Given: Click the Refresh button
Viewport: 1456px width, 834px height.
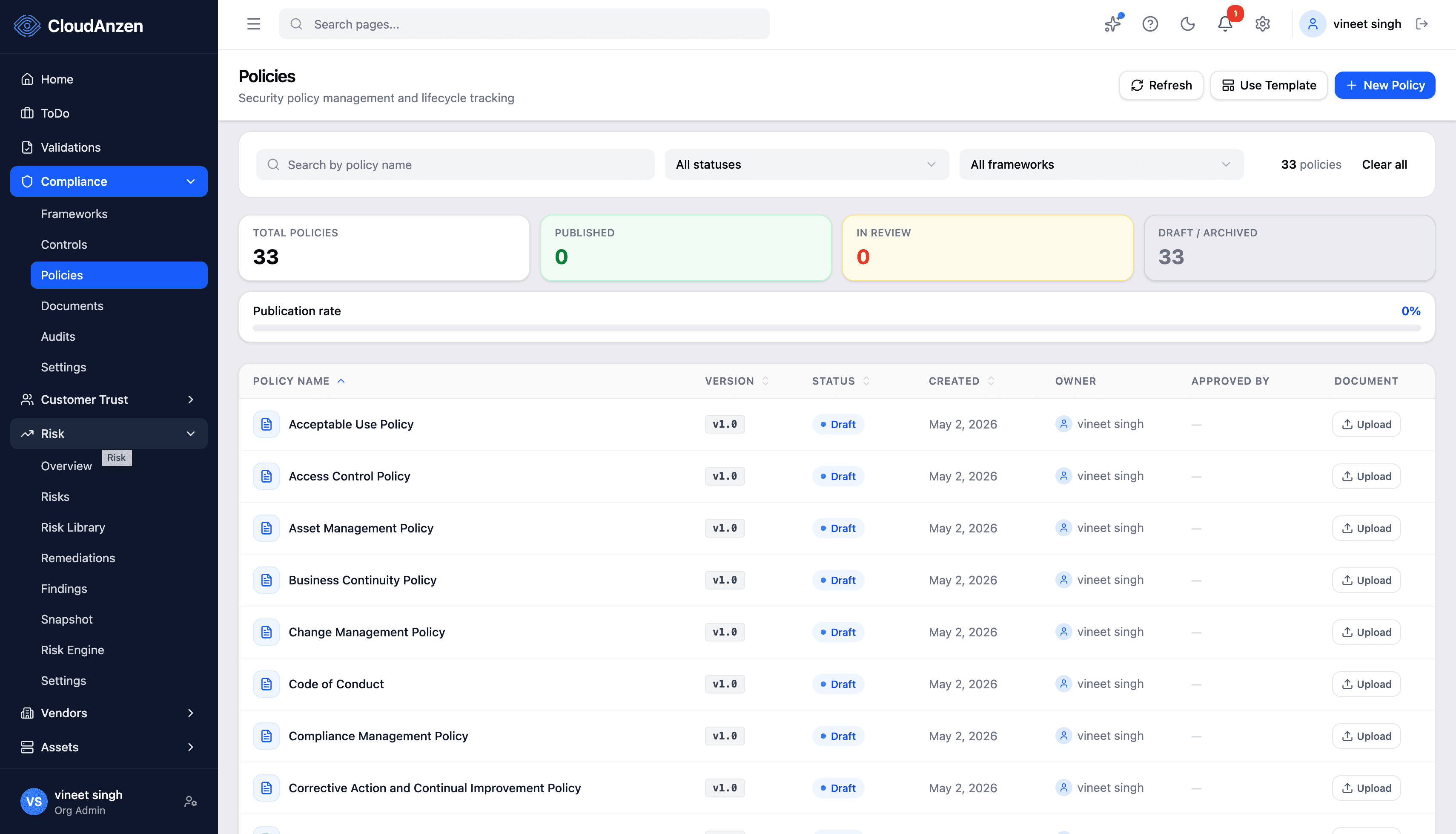Looking at the screenshot, I should tap(1161, 85).
